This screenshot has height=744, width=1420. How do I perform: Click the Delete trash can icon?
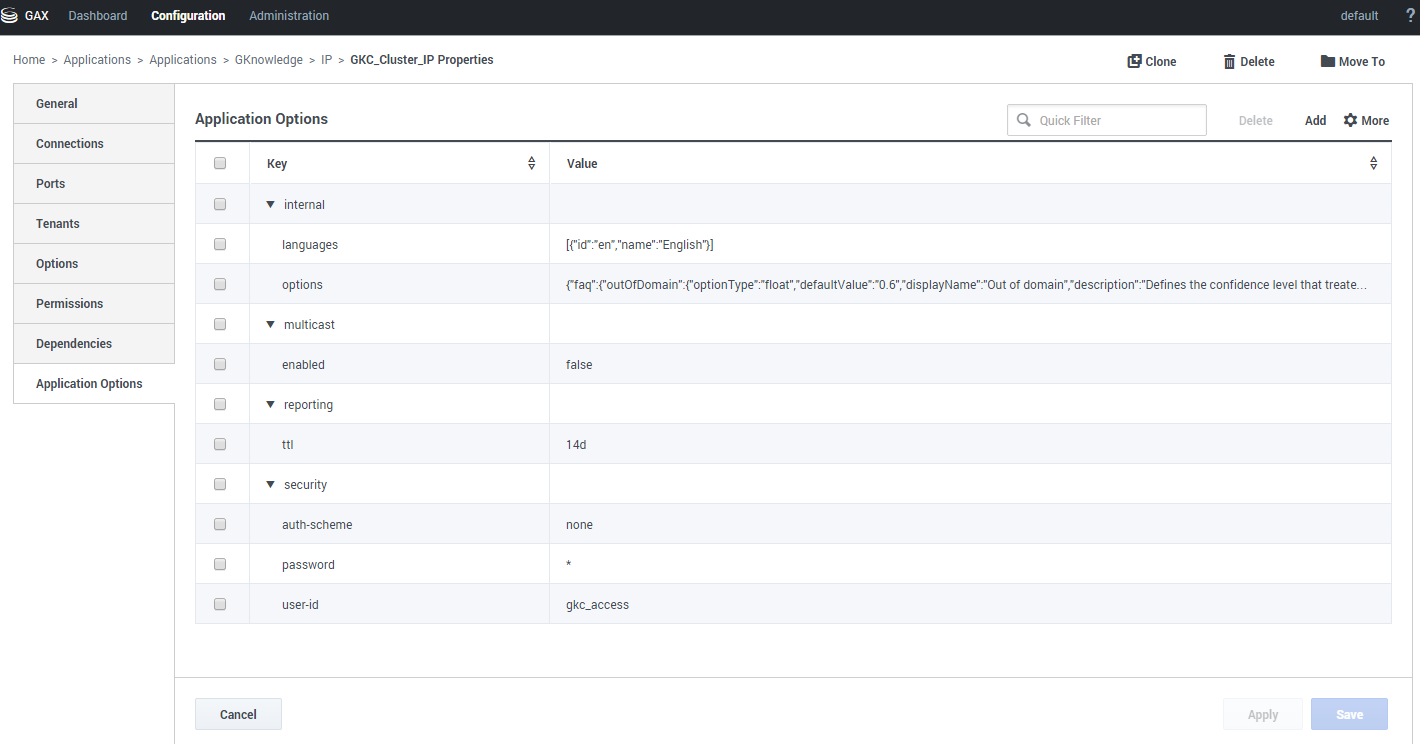click(x=1229, y=61)
